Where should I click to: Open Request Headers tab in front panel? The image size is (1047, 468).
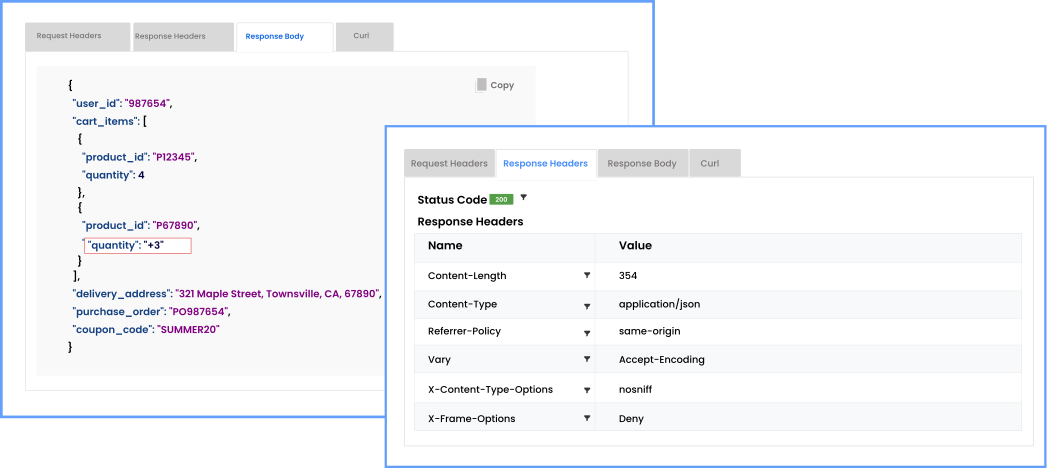449,164
